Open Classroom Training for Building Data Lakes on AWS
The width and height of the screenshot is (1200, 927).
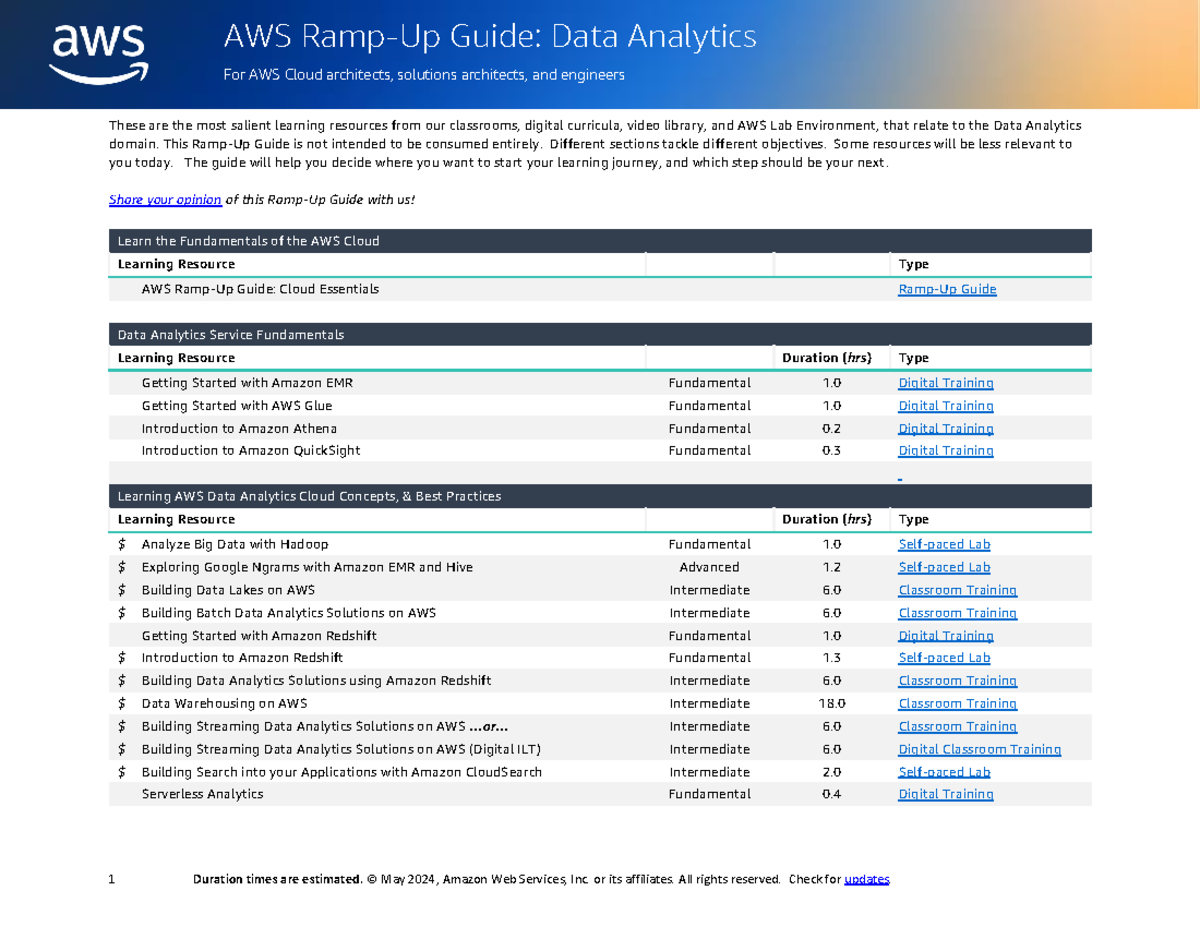click(957, 590)
